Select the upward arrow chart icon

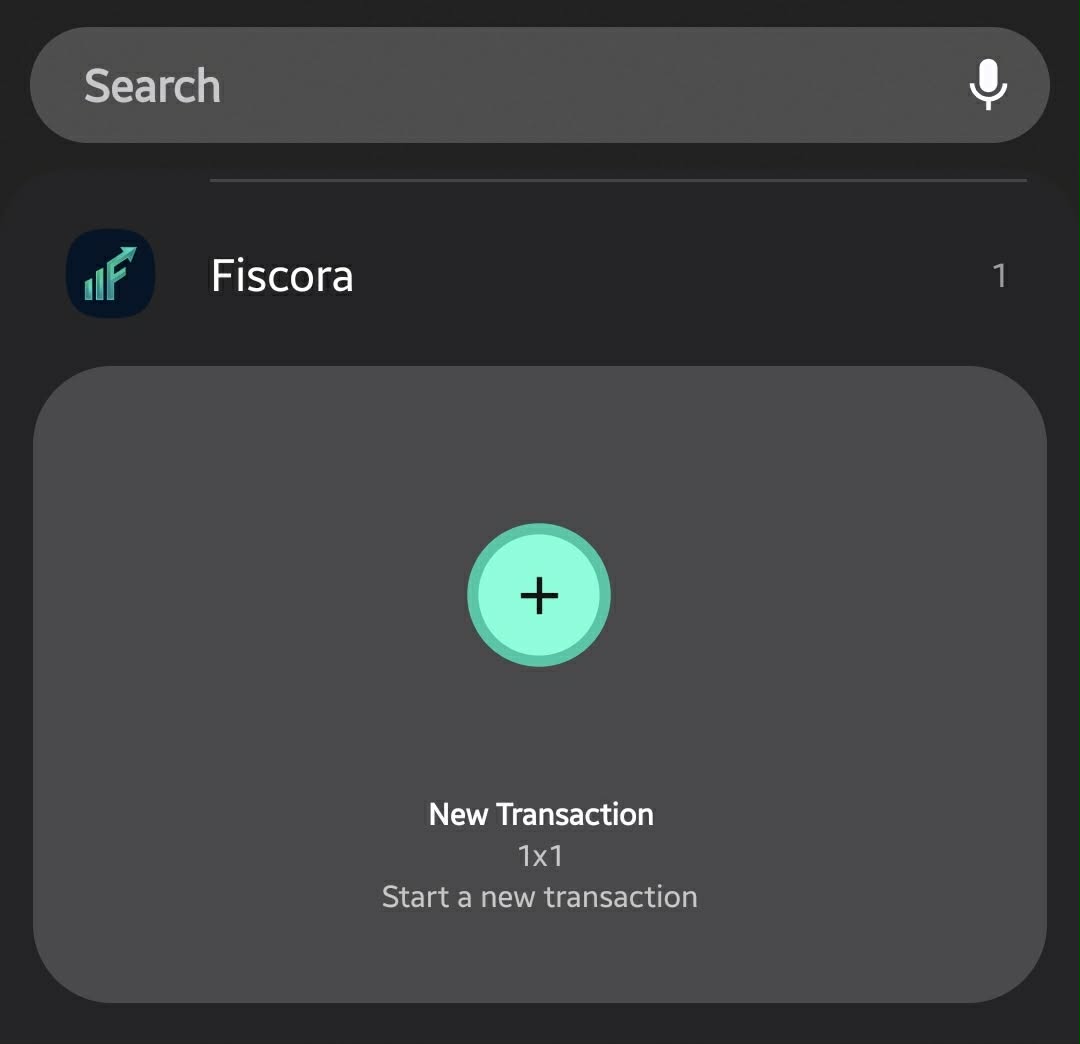point(109,273)
